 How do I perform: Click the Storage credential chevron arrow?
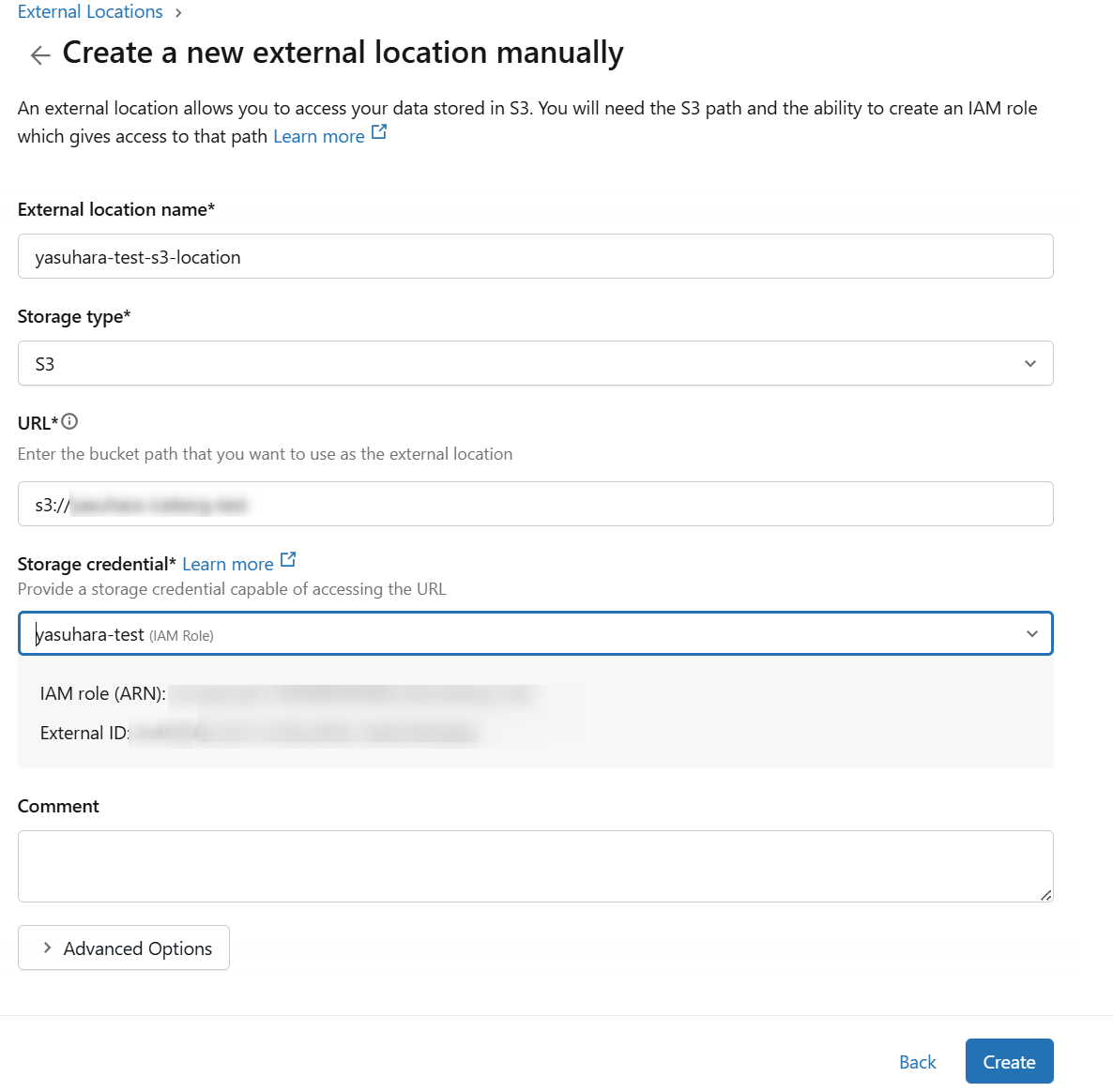[1031, 634]
